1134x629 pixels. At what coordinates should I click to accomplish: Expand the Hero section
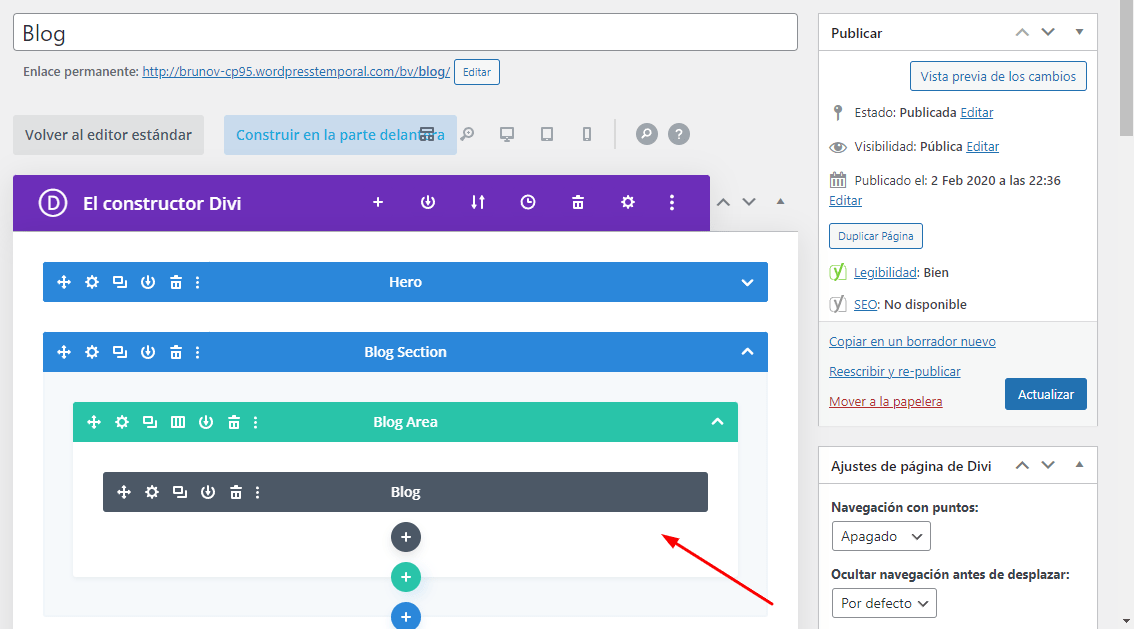tap(747, 283)
